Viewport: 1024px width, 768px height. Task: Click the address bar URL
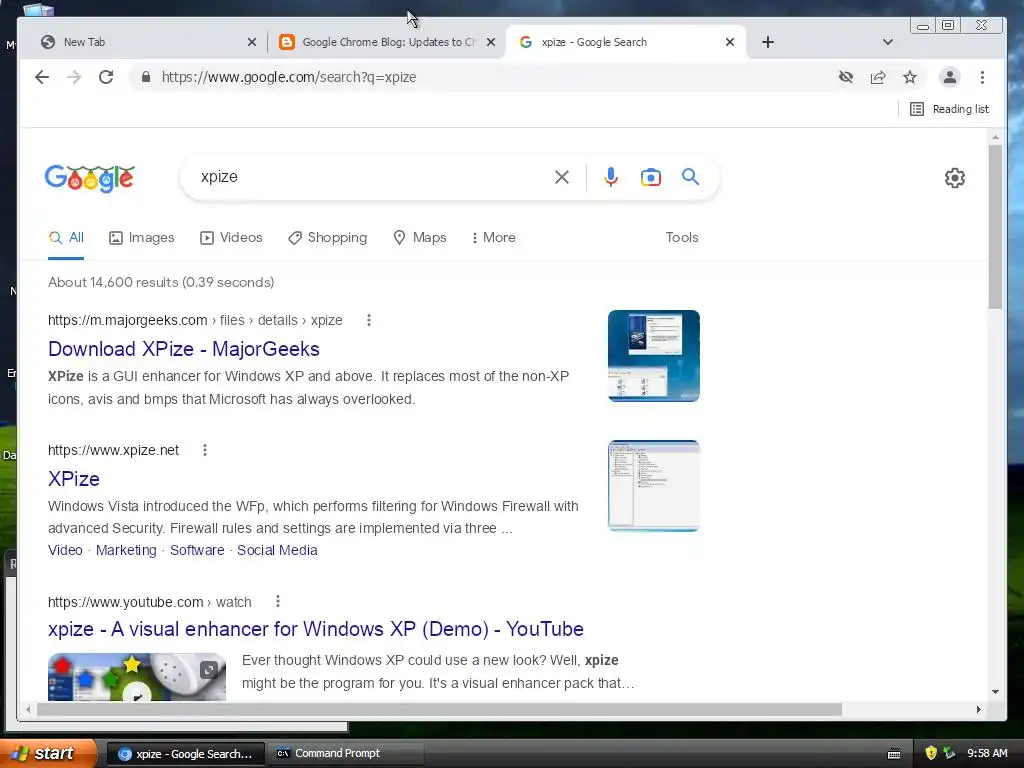pos(289,77)
